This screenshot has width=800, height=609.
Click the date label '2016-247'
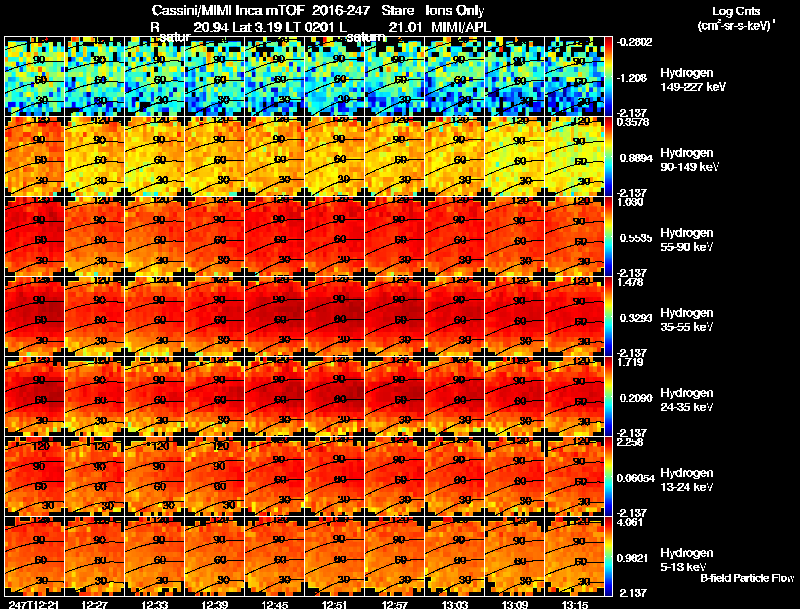pyautogui.click(x=340, y=11)
